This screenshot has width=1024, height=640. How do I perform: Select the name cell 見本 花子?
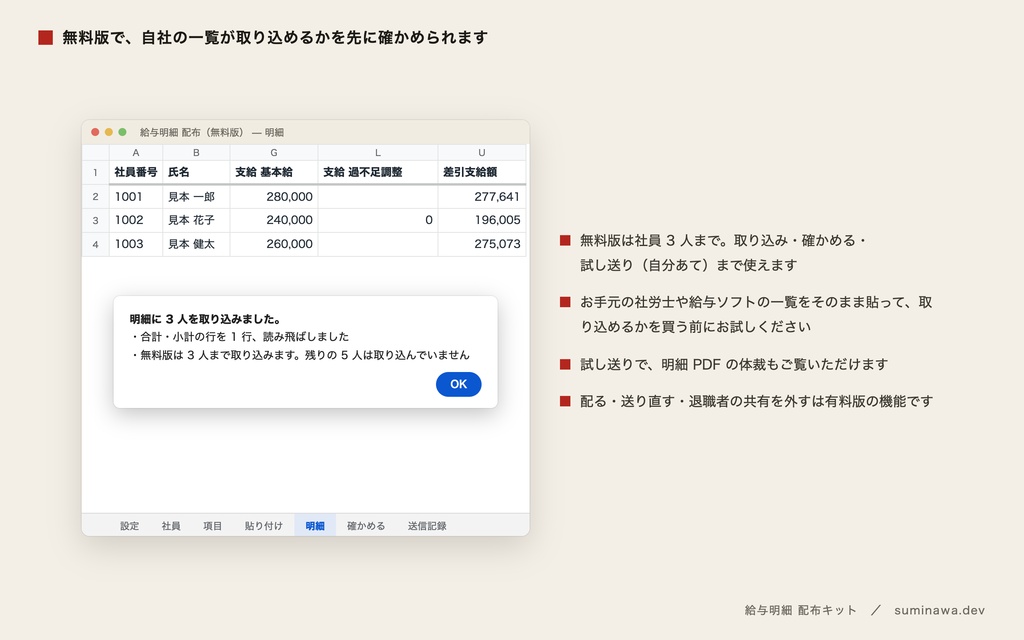[x=196, y=220]
